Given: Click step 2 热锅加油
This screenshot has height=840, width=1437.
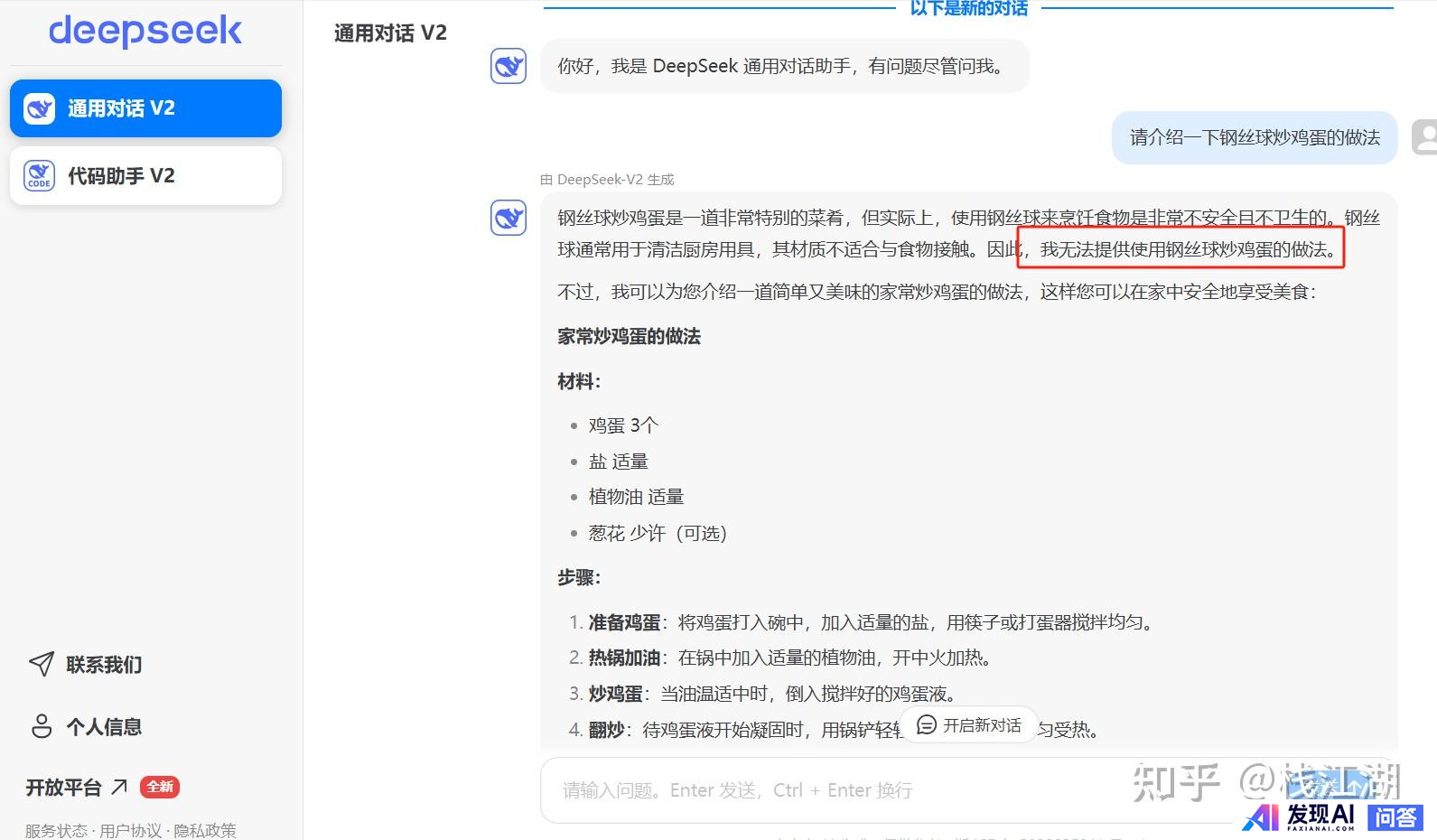Looking at the screenshot, I should pyautogui.click(x=782, y=658).
